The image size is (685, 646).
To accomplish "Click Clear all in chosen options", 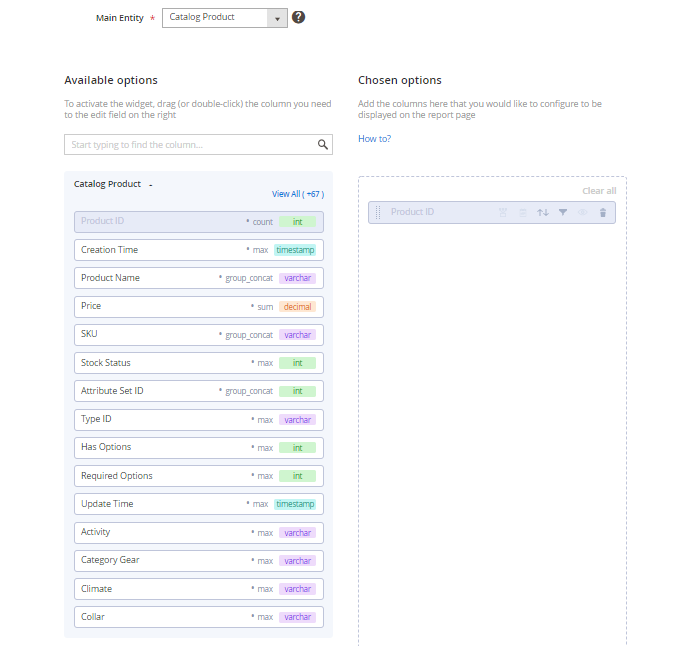I will pos(599,191).
